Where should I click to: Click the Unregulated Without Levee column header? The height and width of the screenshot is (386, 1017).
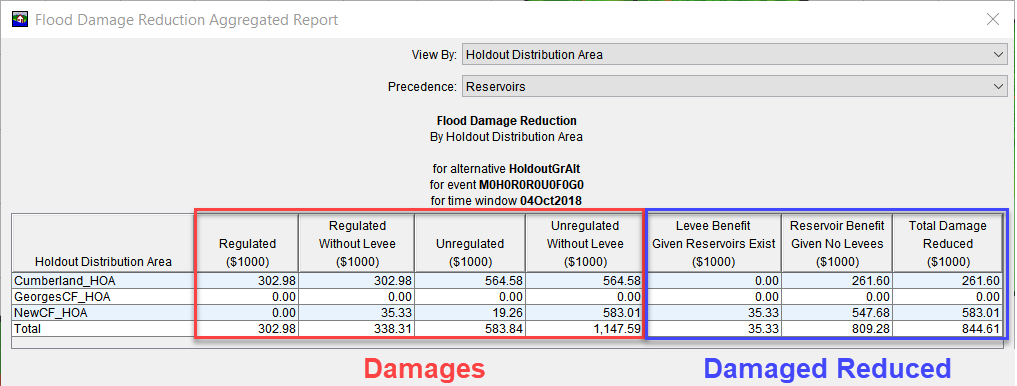(585, 243)
